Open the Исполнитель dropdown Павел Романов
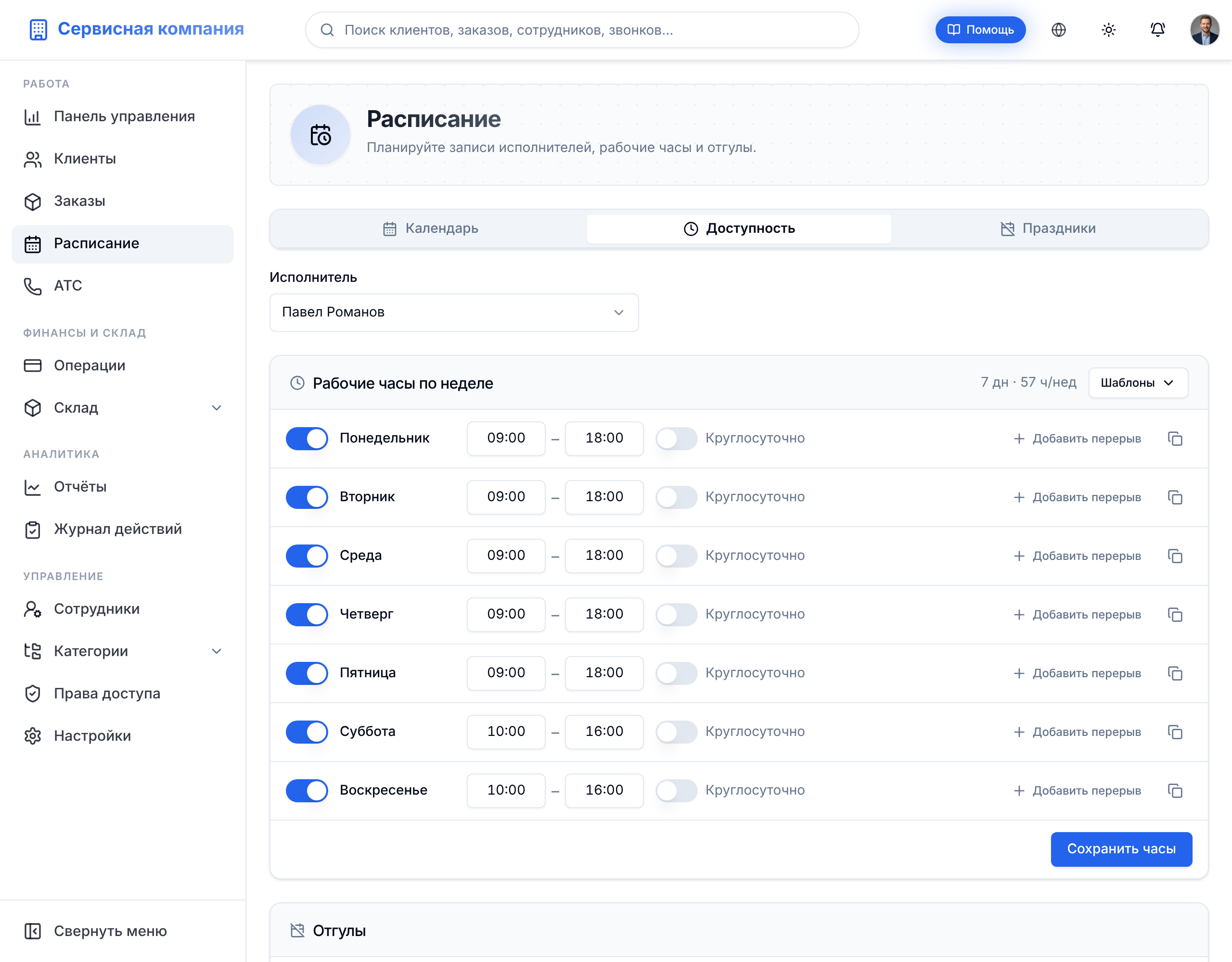Screen dimensions: 1232x962 (454, 312)
